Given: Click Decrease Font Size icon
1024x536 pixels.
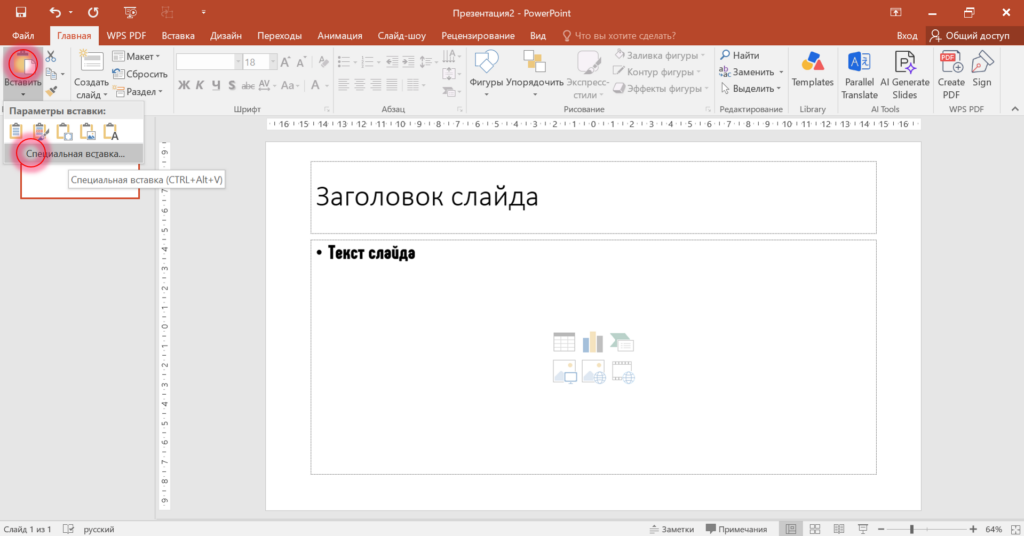Looking at the screenshot, I should pos(301,62).
